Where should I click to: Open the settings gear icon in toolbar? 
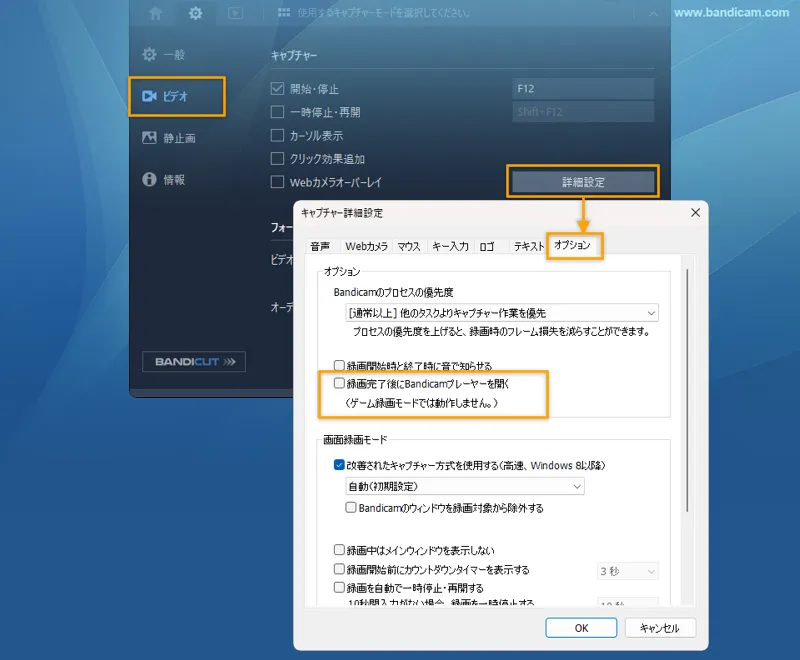click(195, 13)
